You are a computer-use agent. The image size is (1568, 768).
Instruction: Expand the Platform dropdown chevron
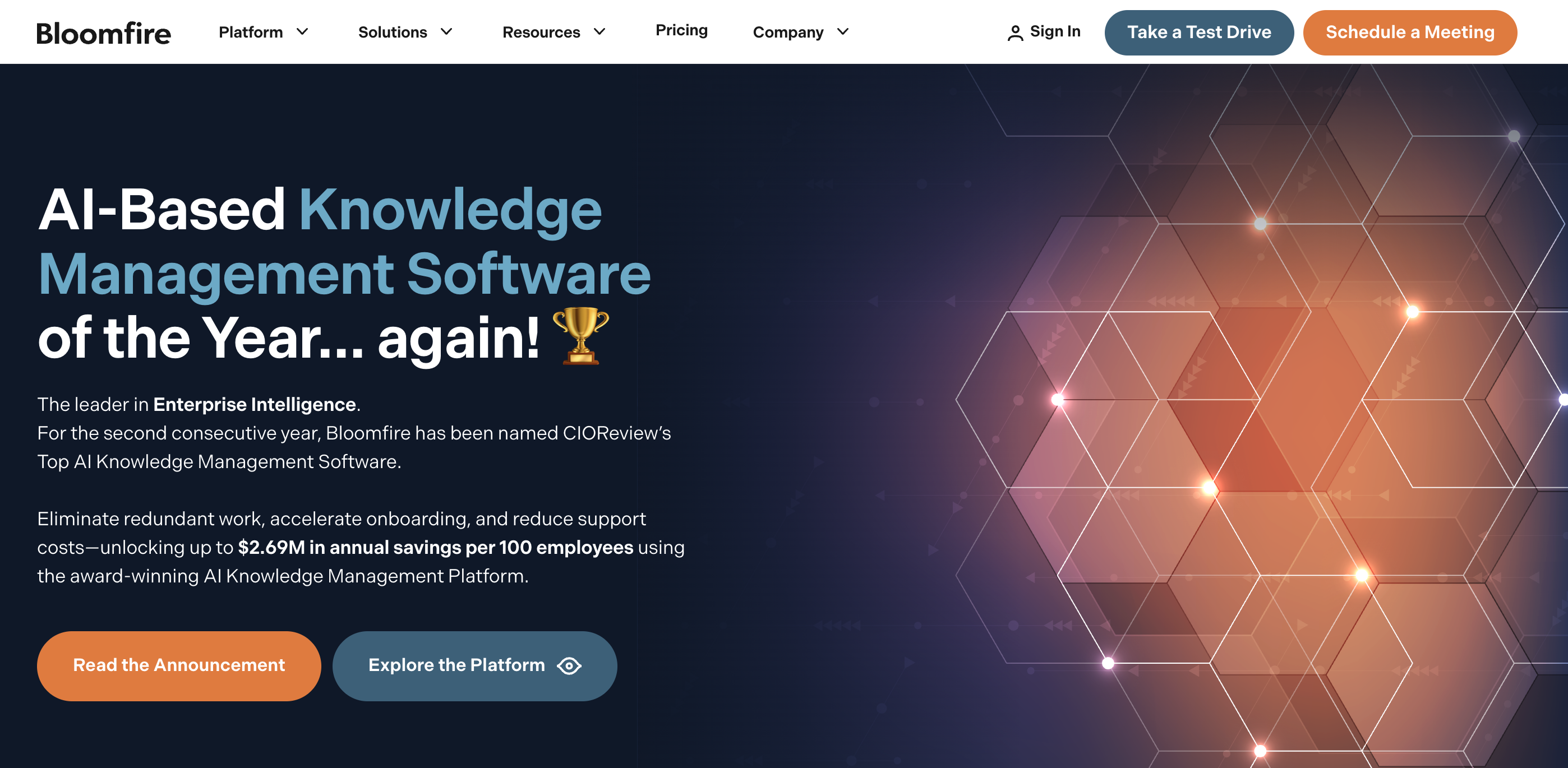pyautogui.click(x=302, y=31)
